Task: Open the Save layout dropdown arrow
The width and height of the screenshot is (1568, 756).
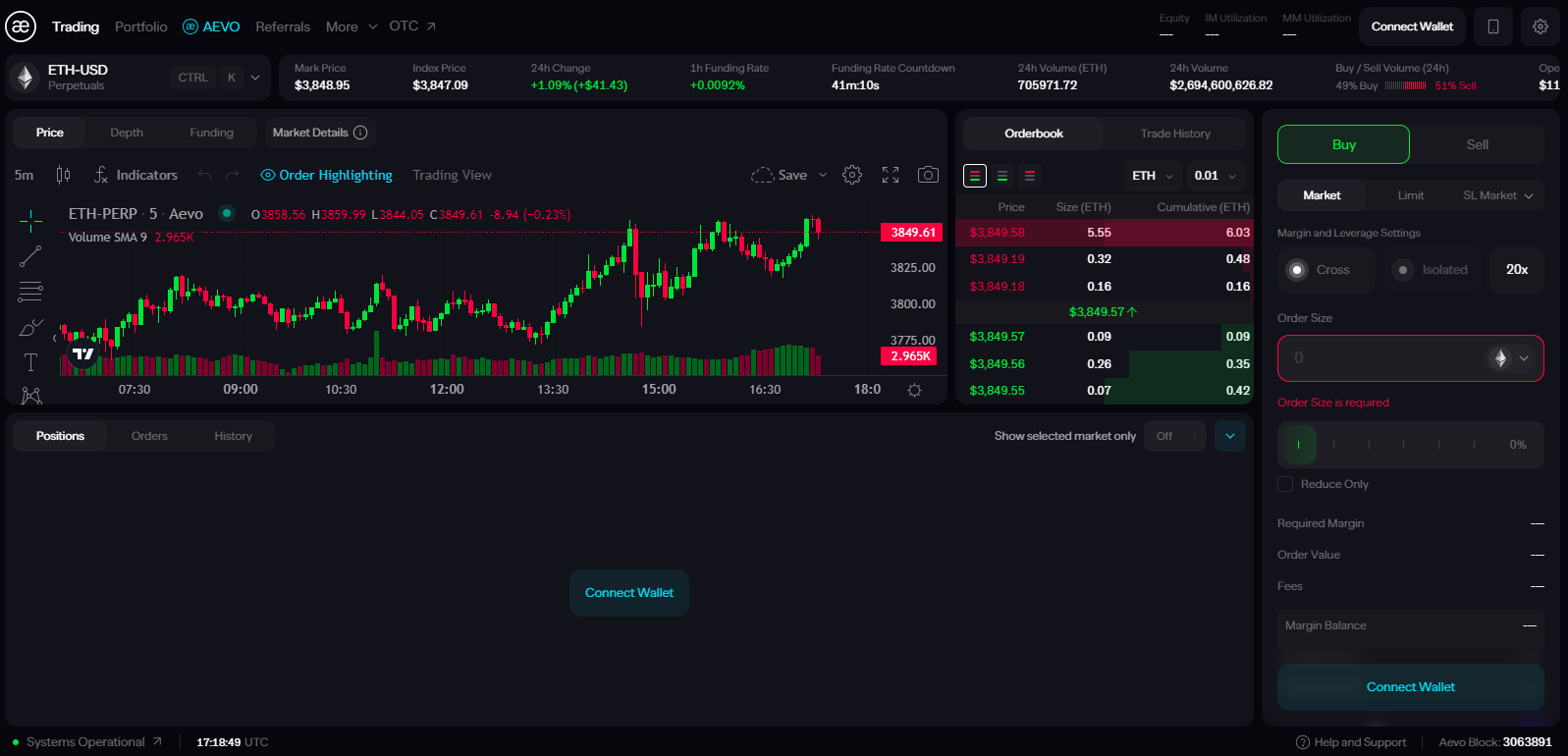Action: 823,175
